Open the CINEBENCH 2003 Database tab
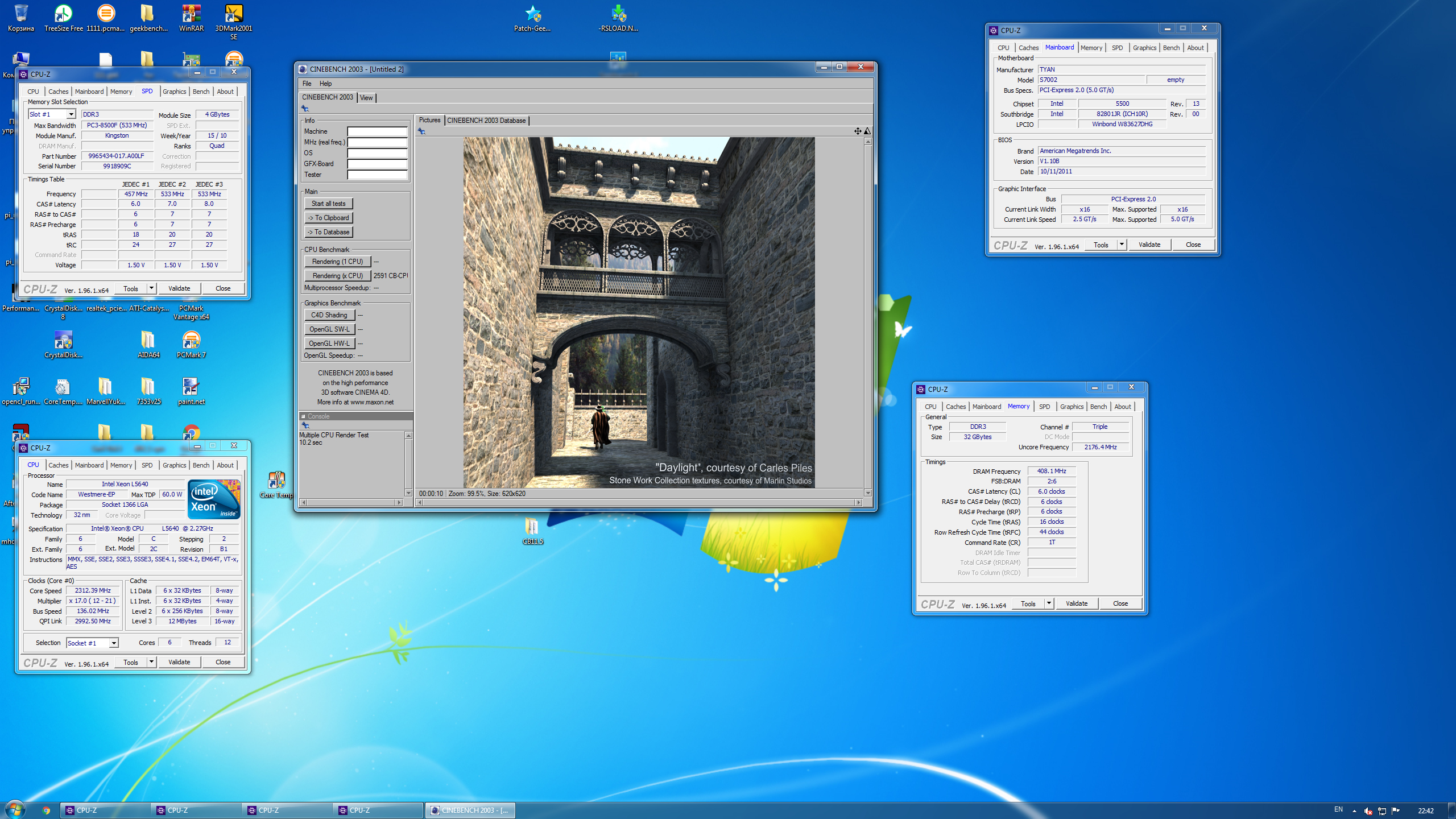The height and width of the screenshot is (819, 1456). (x=486, y=121)
